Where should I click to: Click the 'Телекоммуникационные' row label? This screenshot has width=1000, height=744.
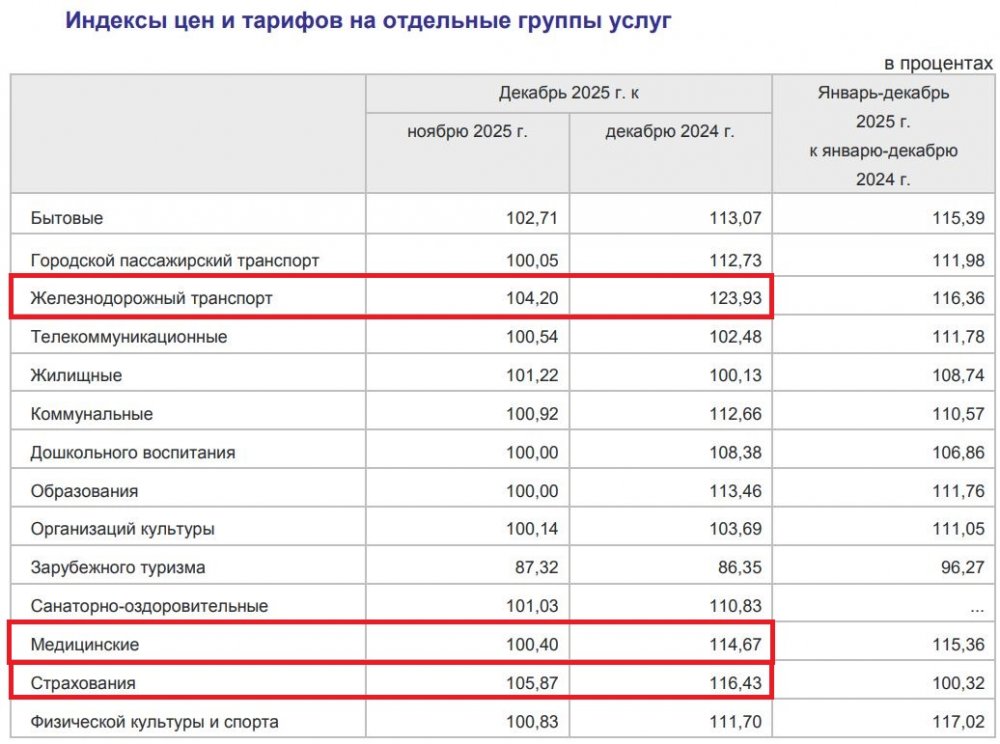129,337
